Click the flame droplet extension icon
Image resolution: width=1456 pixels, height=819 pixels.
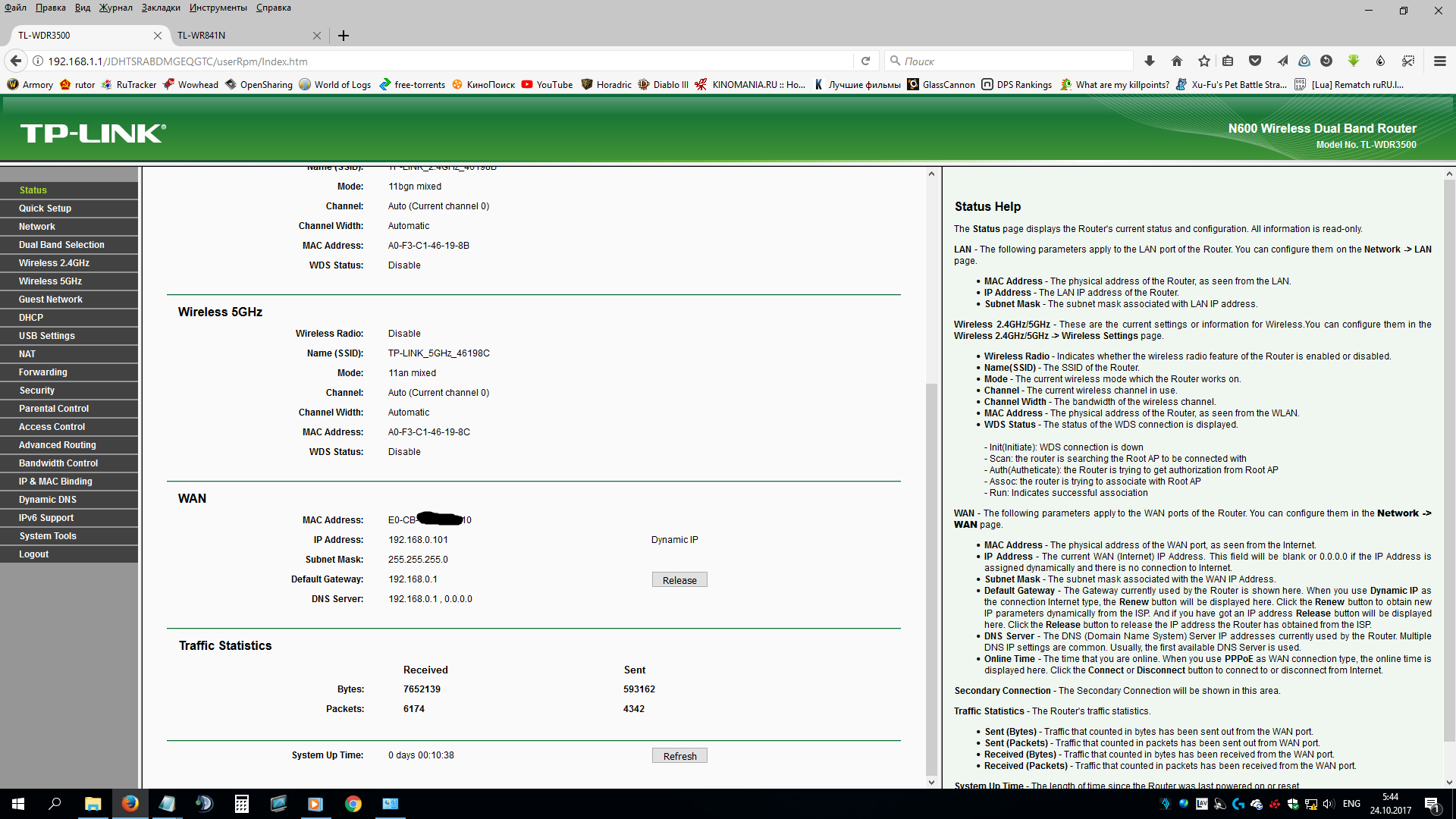tap(1381, 61)
